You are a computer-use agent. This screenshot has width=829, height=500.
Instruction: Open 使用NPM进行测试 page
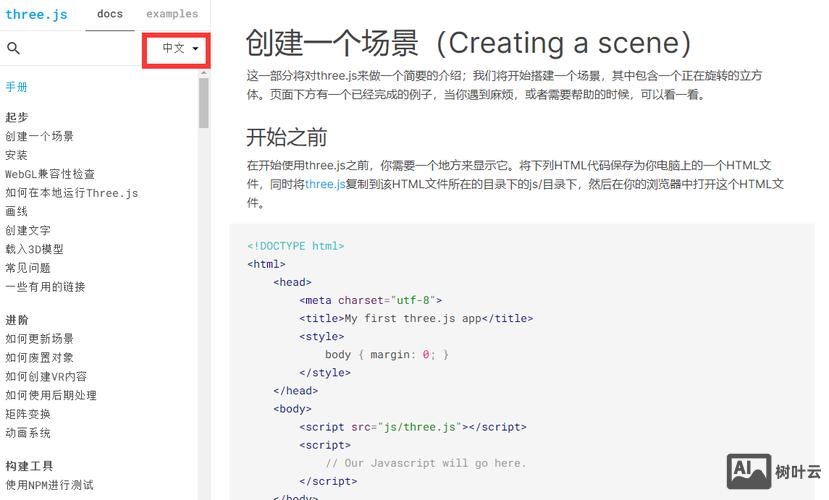(49, 485)
